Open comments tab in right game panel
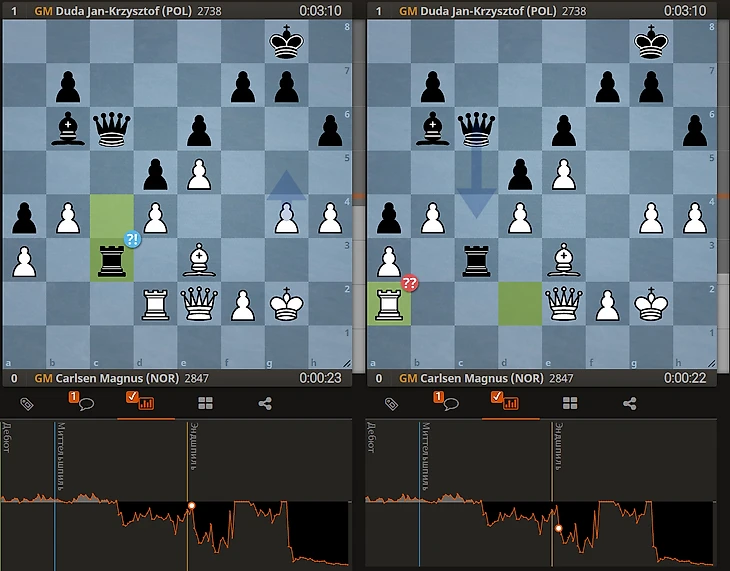The image size is (730, 571). point(446,401)
